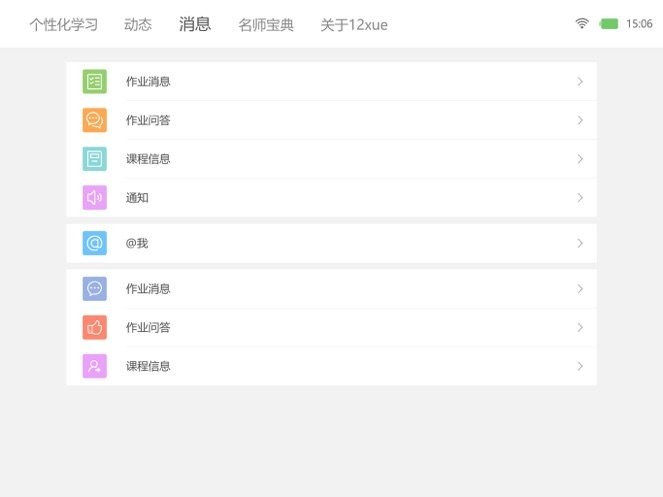
Task: Click the blue @ mention icon
Action: point(94,243)
